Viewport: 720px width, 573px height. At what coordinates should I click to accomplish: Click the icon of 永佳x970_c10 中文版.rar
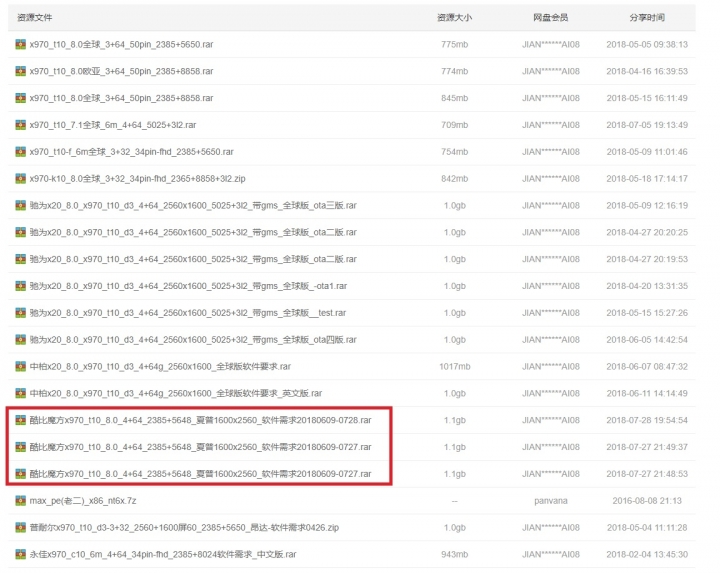(20, 554)
